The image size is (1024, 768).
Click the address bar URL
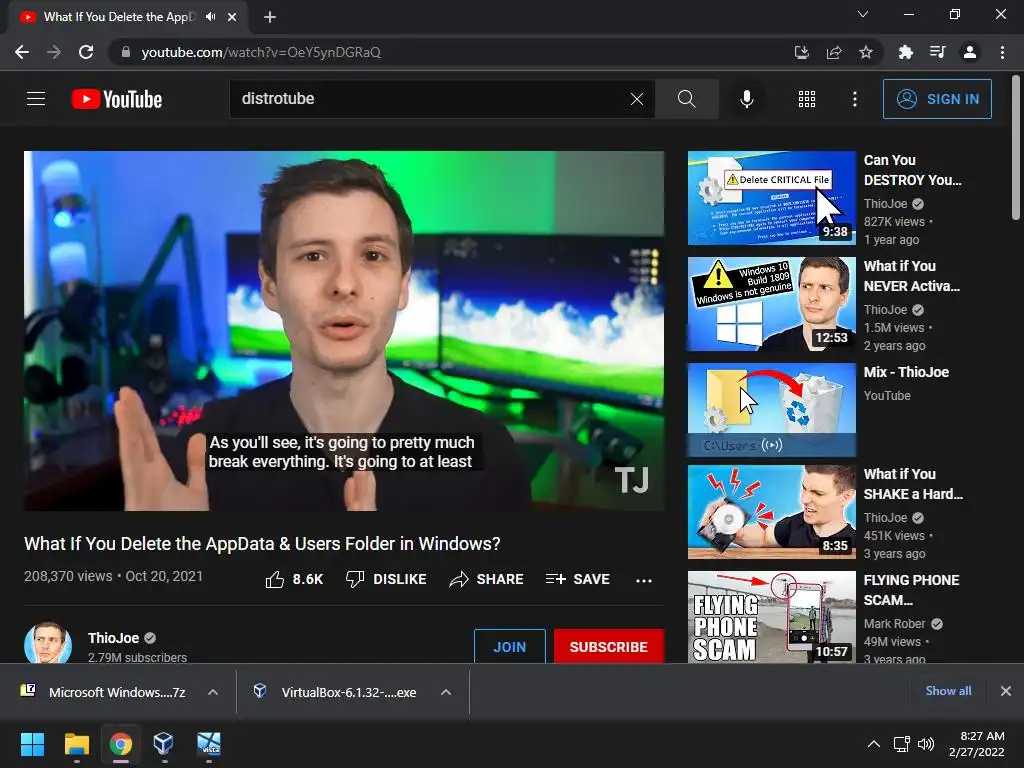point(261,52)
